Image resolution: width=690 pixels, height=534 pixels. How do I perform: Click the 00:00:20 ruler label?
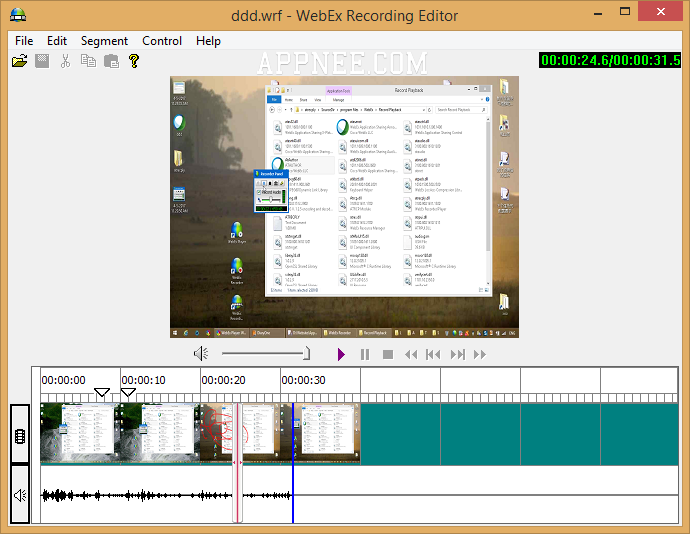click(x=224, y=380)
